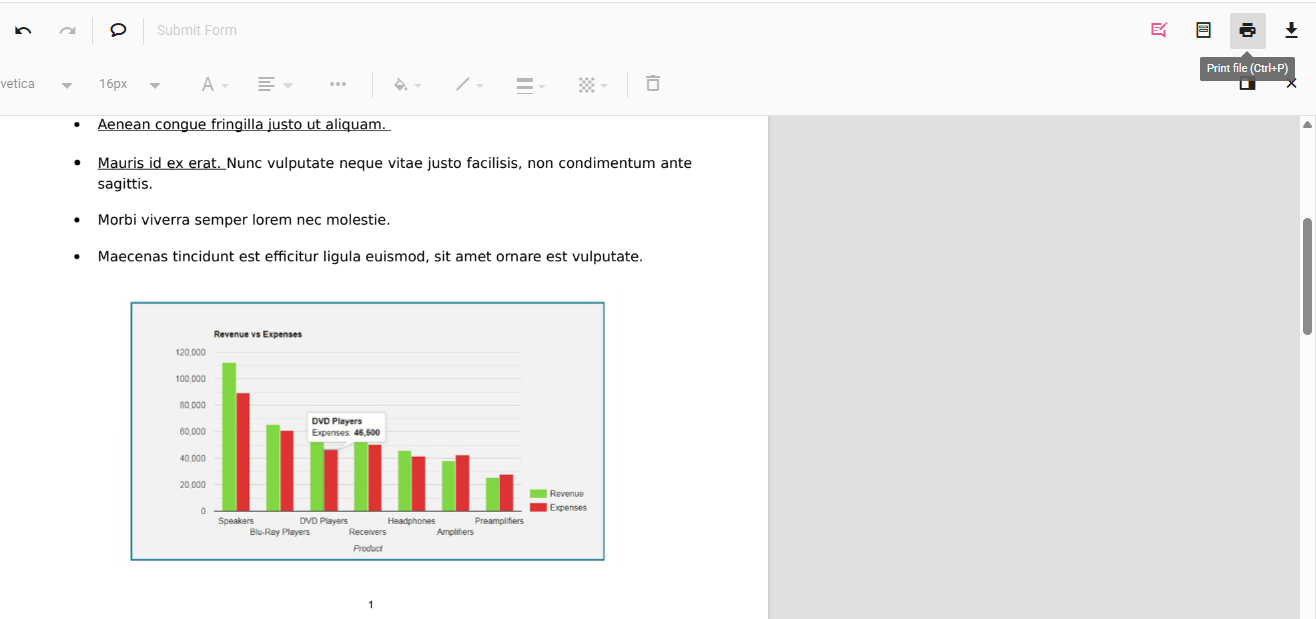The height and width of the screenshot is (619, 1316).
Task: Open the form fields panel icon
Action: [1204, 30]
